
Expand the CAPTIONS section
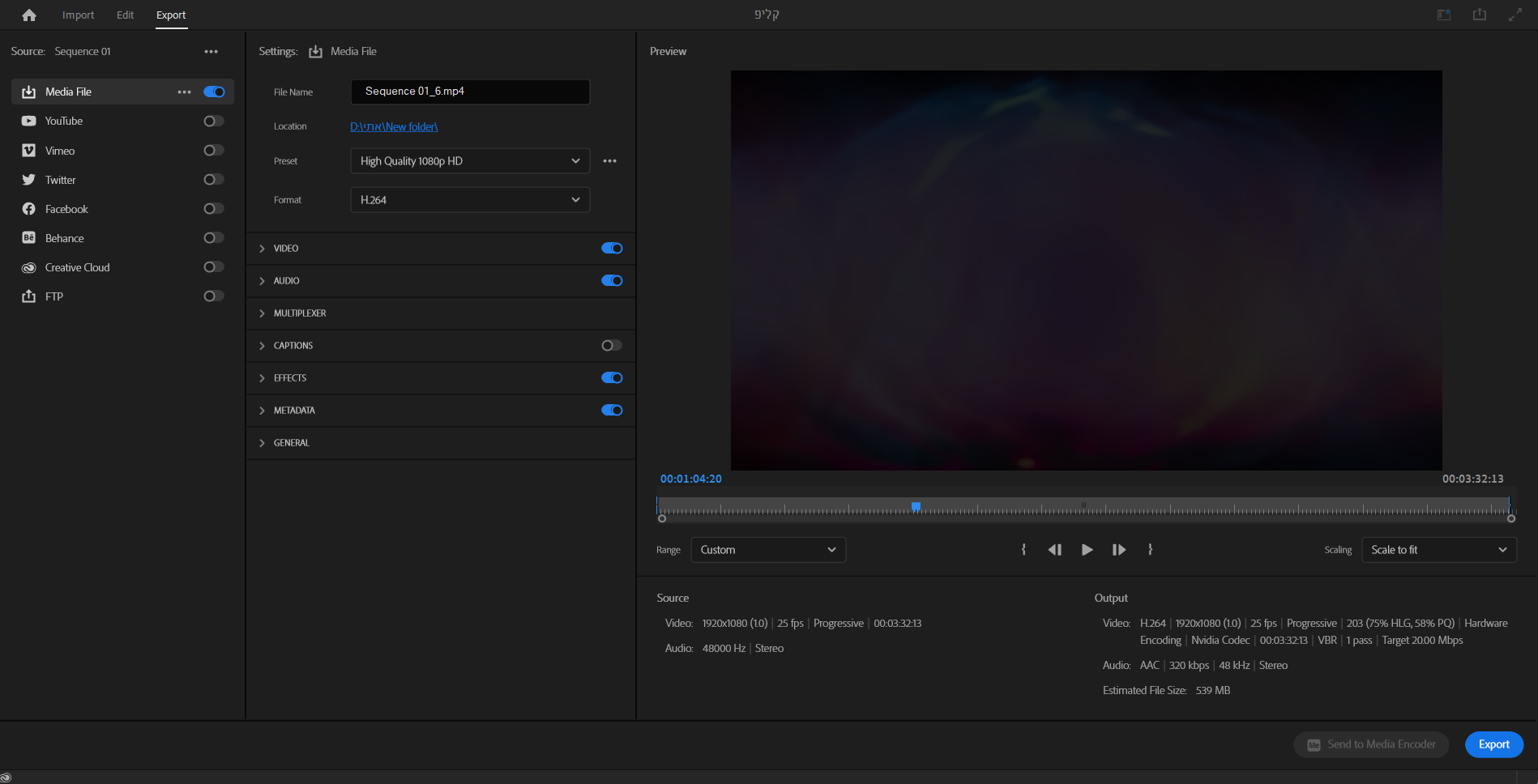tap(262, 346)
